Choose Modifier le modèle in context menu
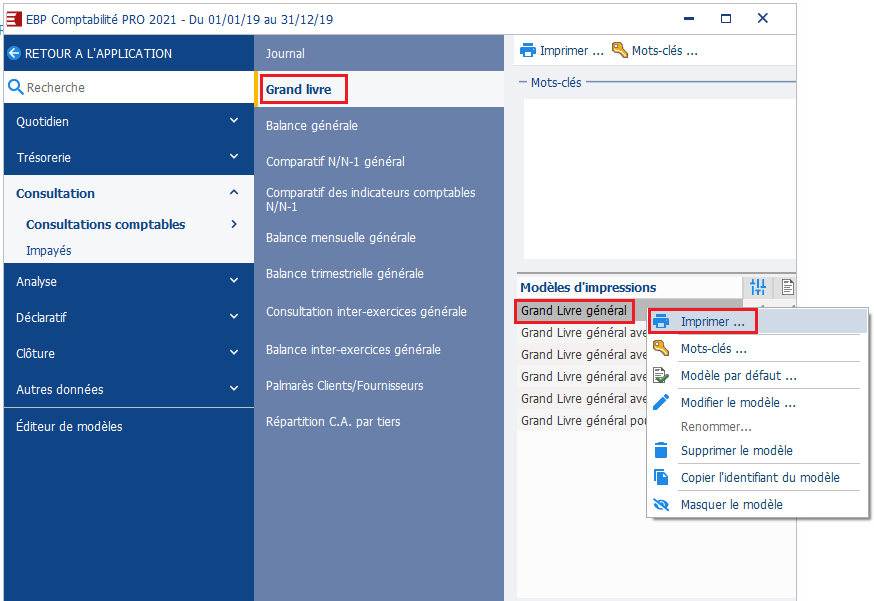 tap(758, 402)
